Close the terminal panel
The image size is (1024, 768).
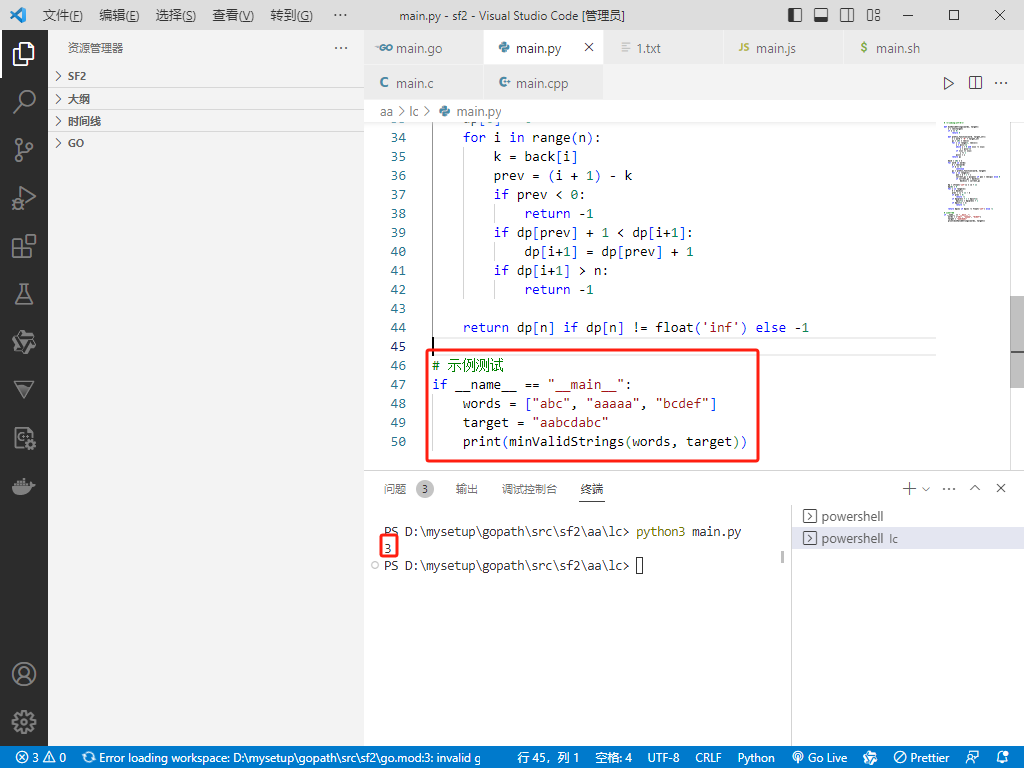1001,488
